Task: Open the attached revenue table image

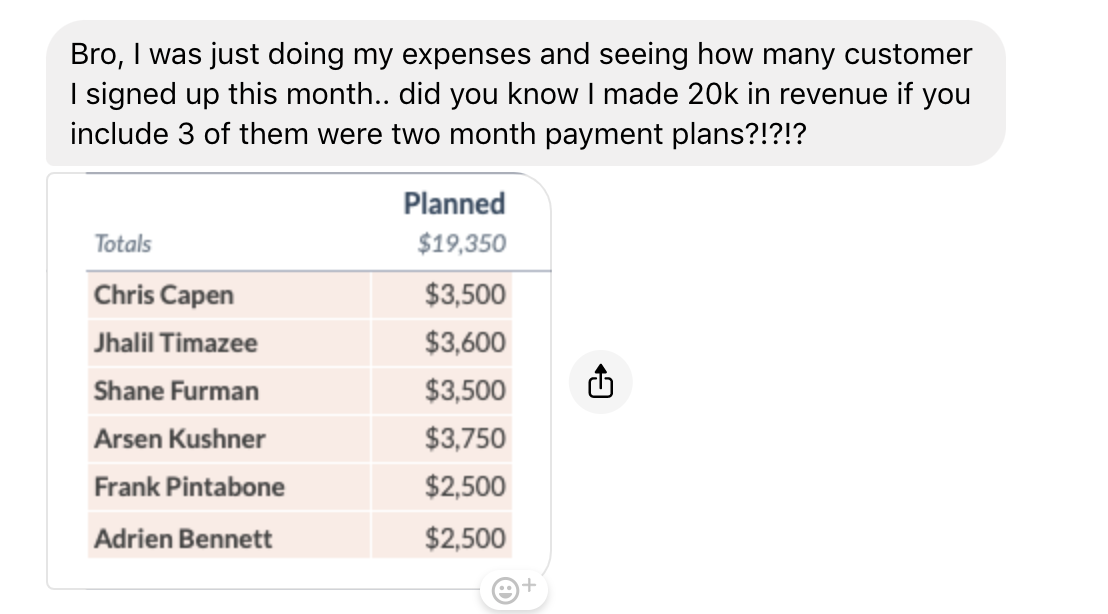Action: coord(299,380)
